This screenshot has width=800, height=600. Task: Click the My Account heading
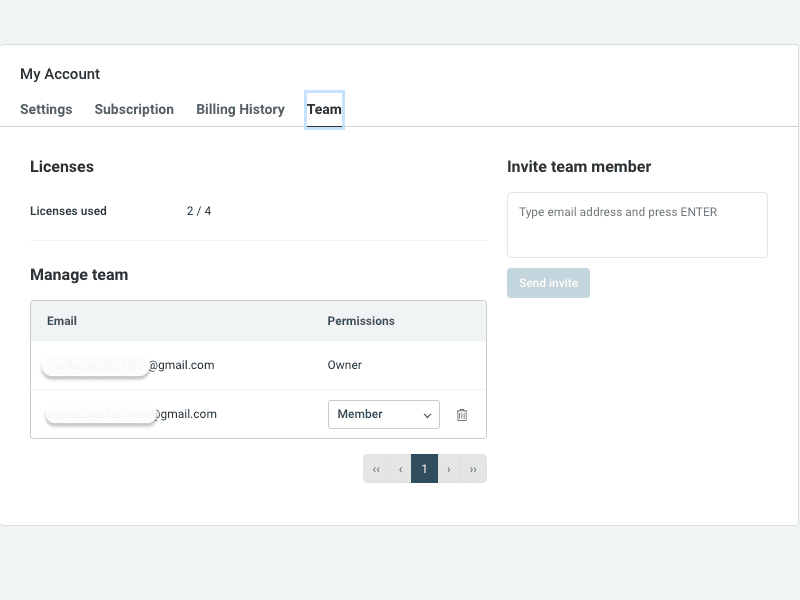pyautogui.click(x=60, y=74)
